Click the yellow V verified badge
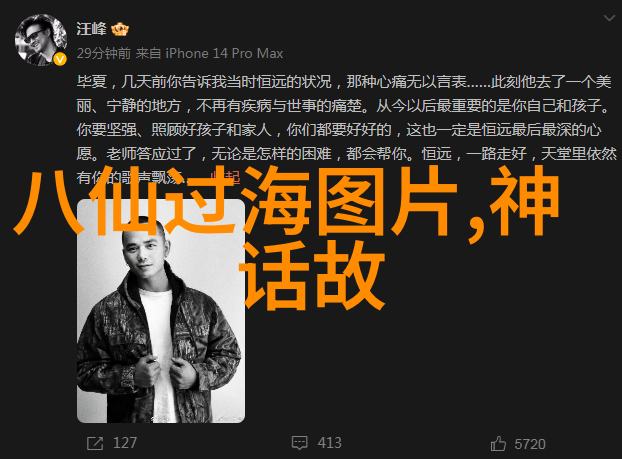Screen dimensions: 622x459 click(x=60, y=60)
